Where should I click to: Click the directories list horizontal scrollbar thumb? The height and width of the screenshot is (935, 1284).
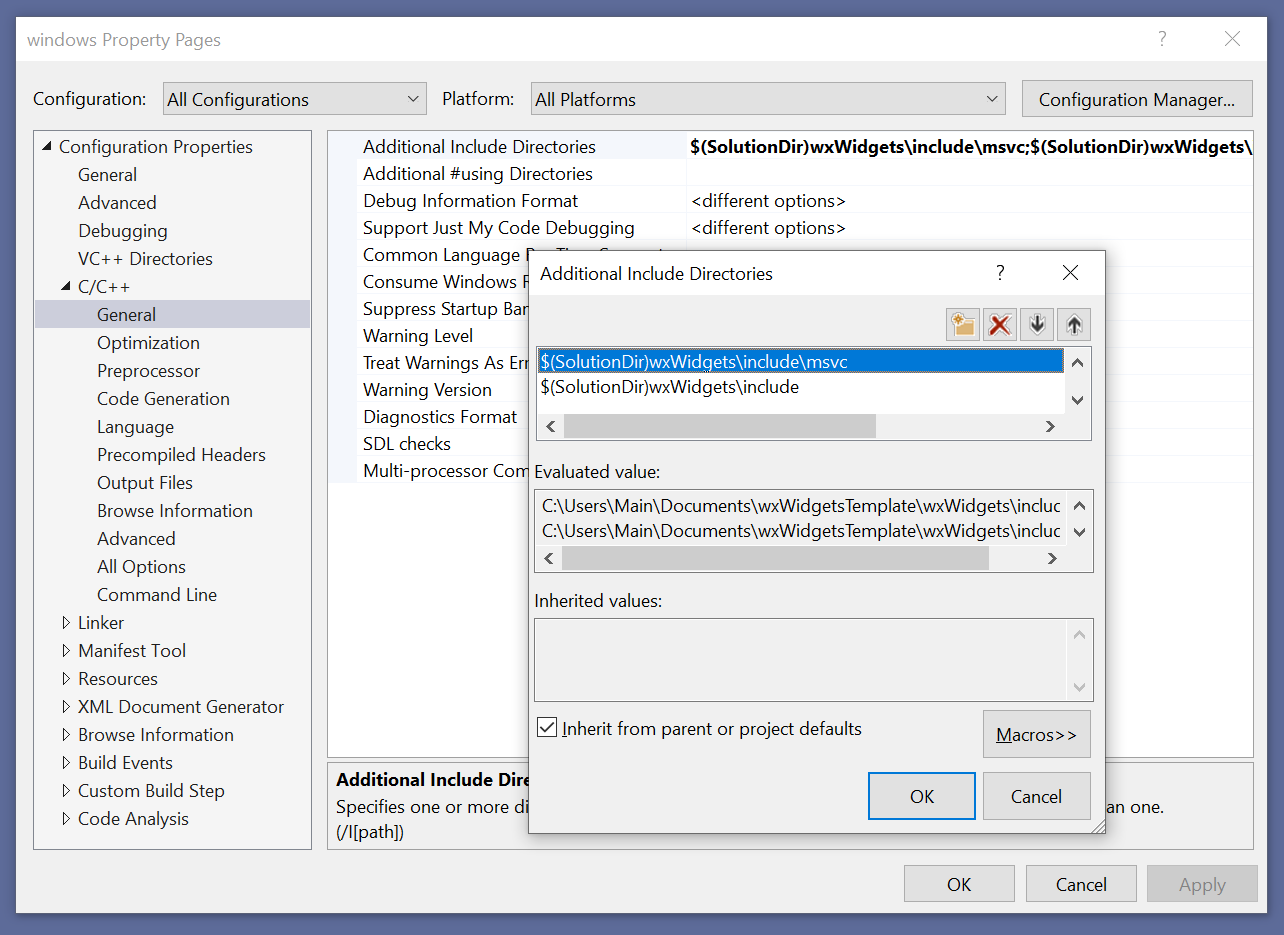tap(719, 426)
